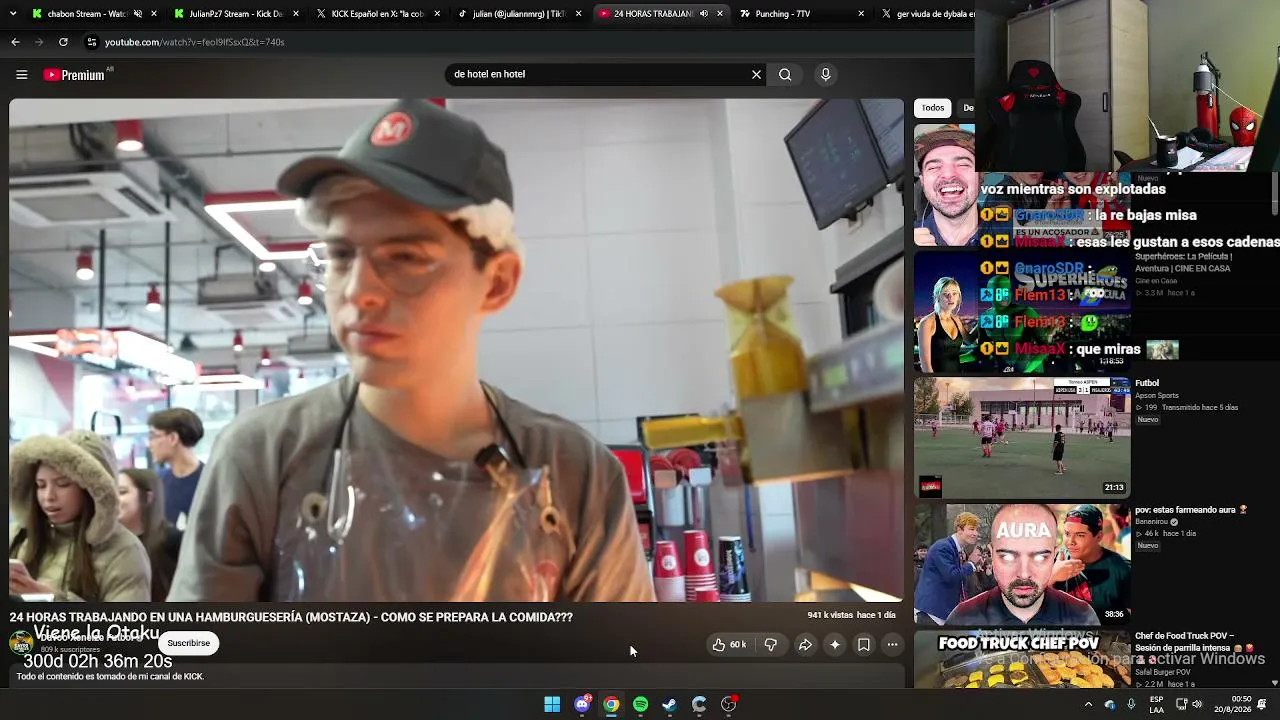Viewport: 1280px width, 720px height.
Task: Like the video with 60 k likes
Action: (x=729, y=645)
